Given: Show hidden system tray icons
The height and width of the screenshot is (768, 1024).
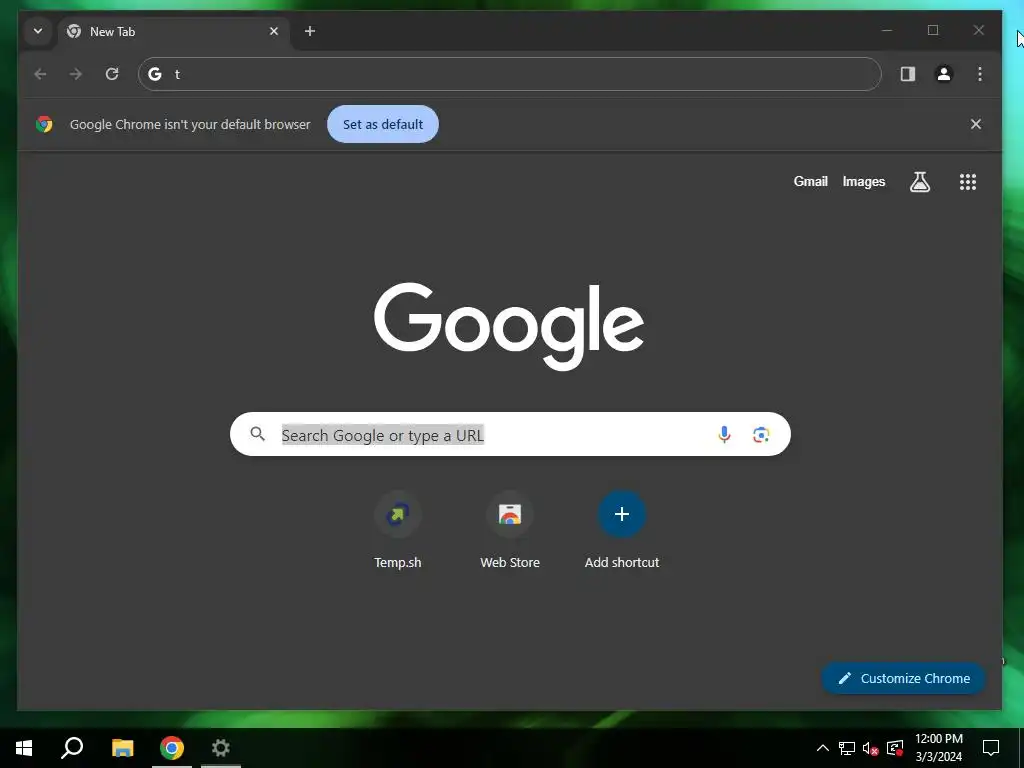Looking at the screenshot, I should (823, 748).
